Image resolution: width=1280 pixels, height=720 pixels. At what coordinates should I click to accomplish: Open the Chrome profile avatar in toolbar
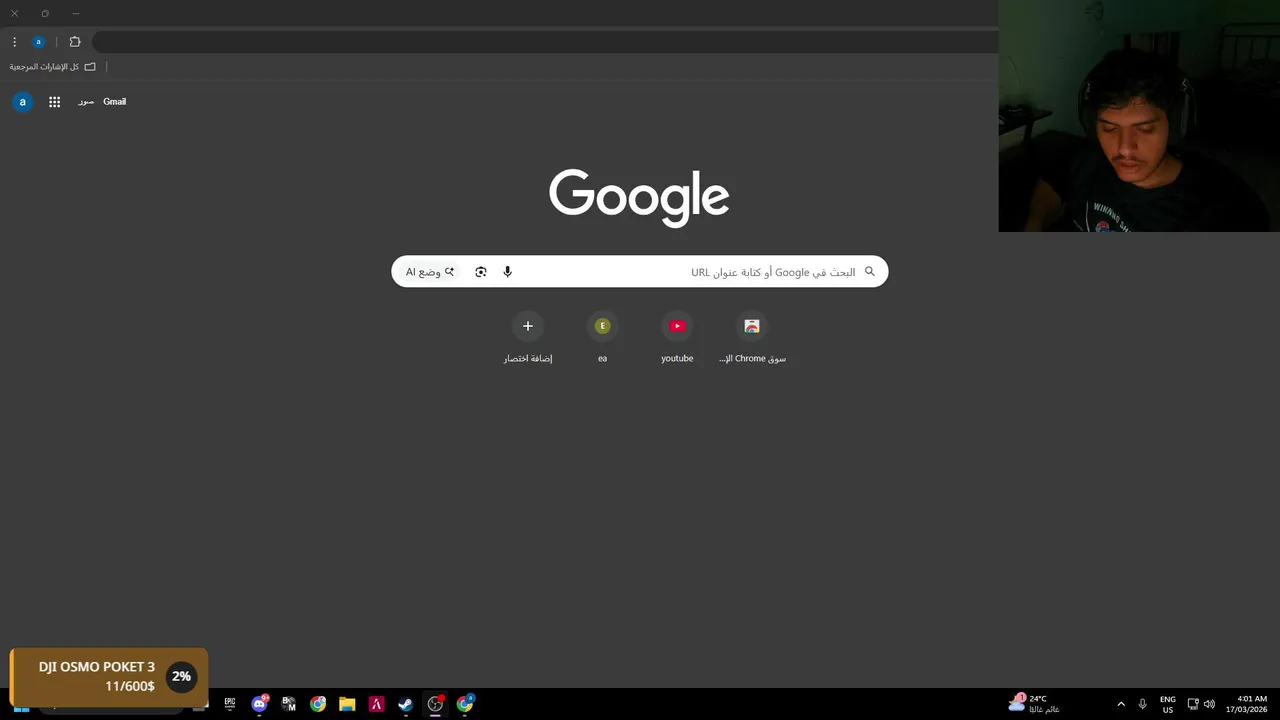click(x=39, y=42)
